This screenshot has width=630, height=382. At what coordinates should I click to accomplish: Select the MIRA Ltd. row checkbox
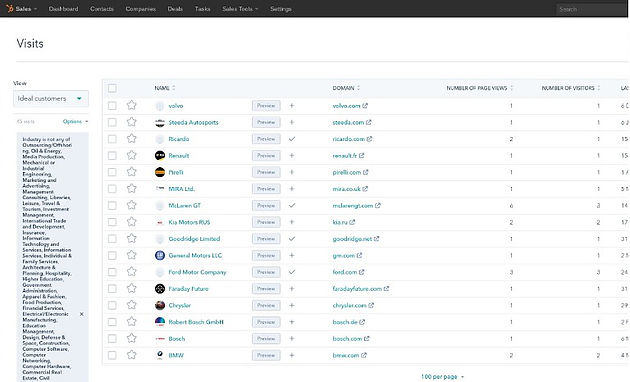point(112,189)
